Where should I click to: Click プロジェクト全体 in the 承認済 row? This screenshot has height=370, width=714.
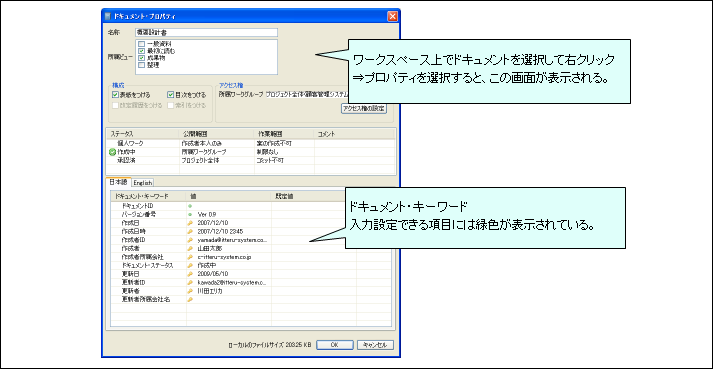[200, 161]
